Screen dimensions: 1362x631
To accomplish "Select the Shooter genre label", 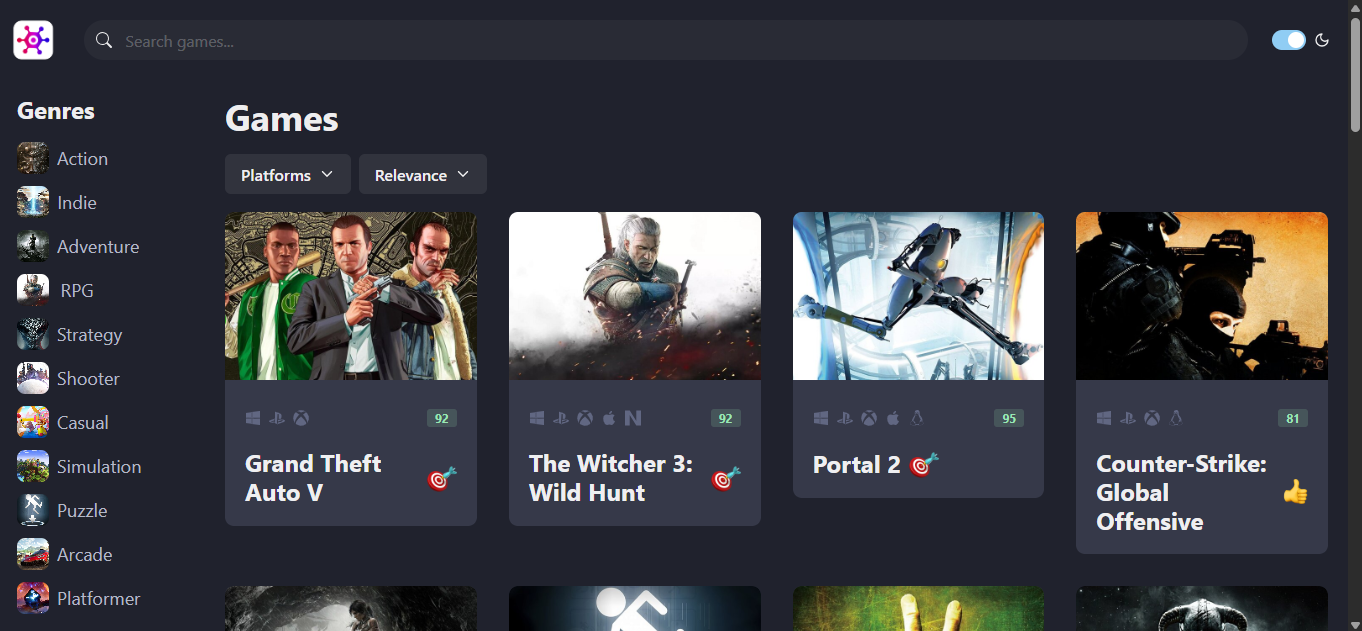I will (x=88, y=379).
